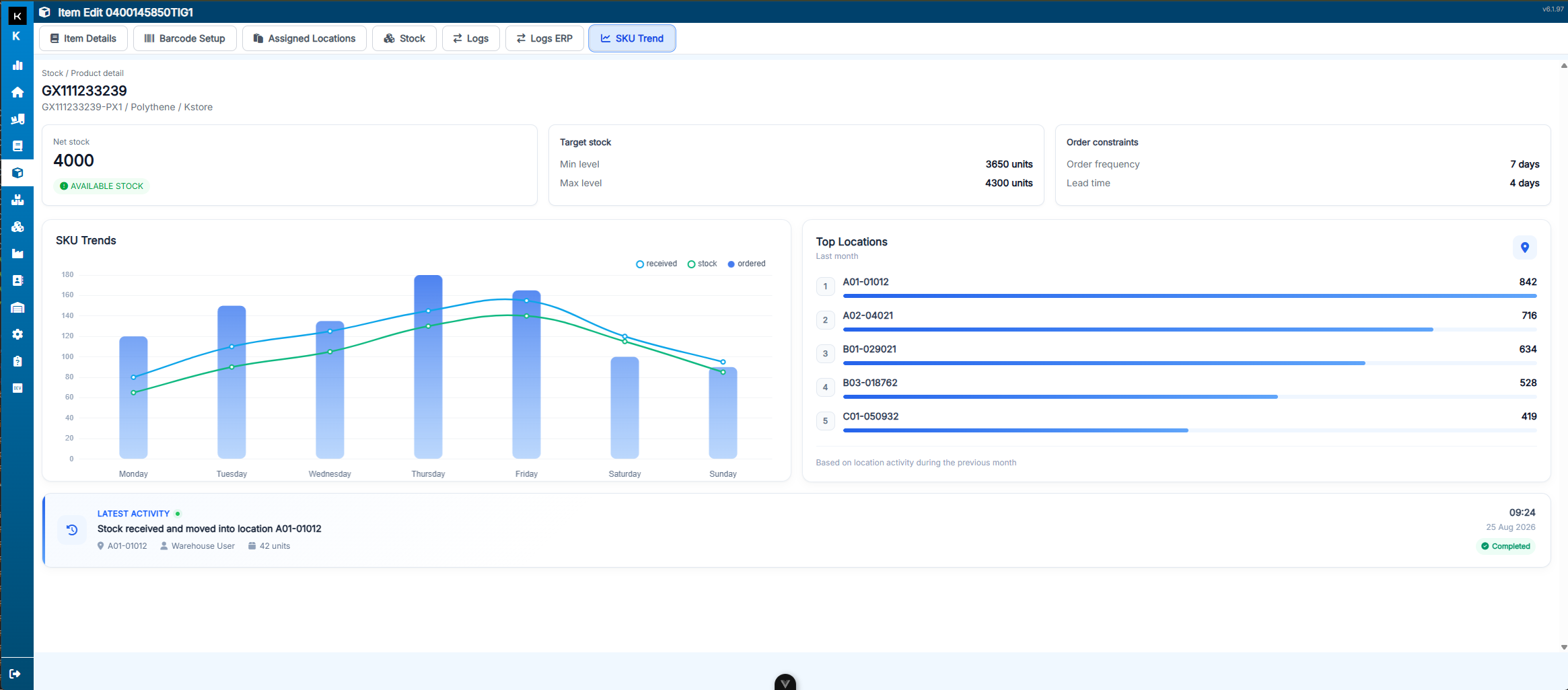Image resolution: width=1568 pixels, height=690 pixels.
Task: Click the K logo at top left
Action: coord(17,15)
